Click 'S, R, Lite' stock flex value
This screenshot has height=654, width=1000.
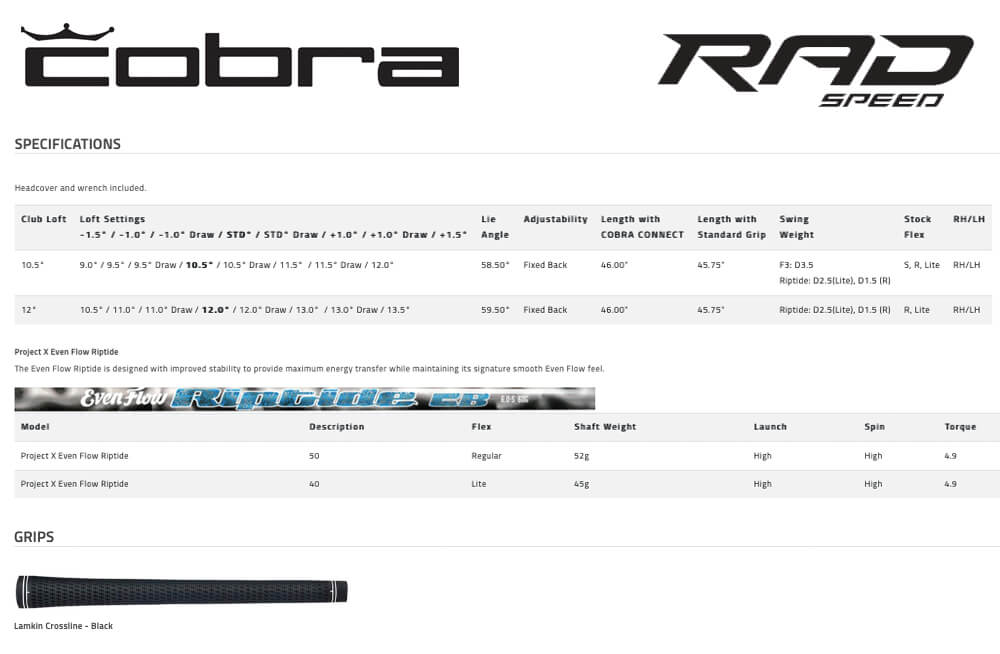(922, 265)
